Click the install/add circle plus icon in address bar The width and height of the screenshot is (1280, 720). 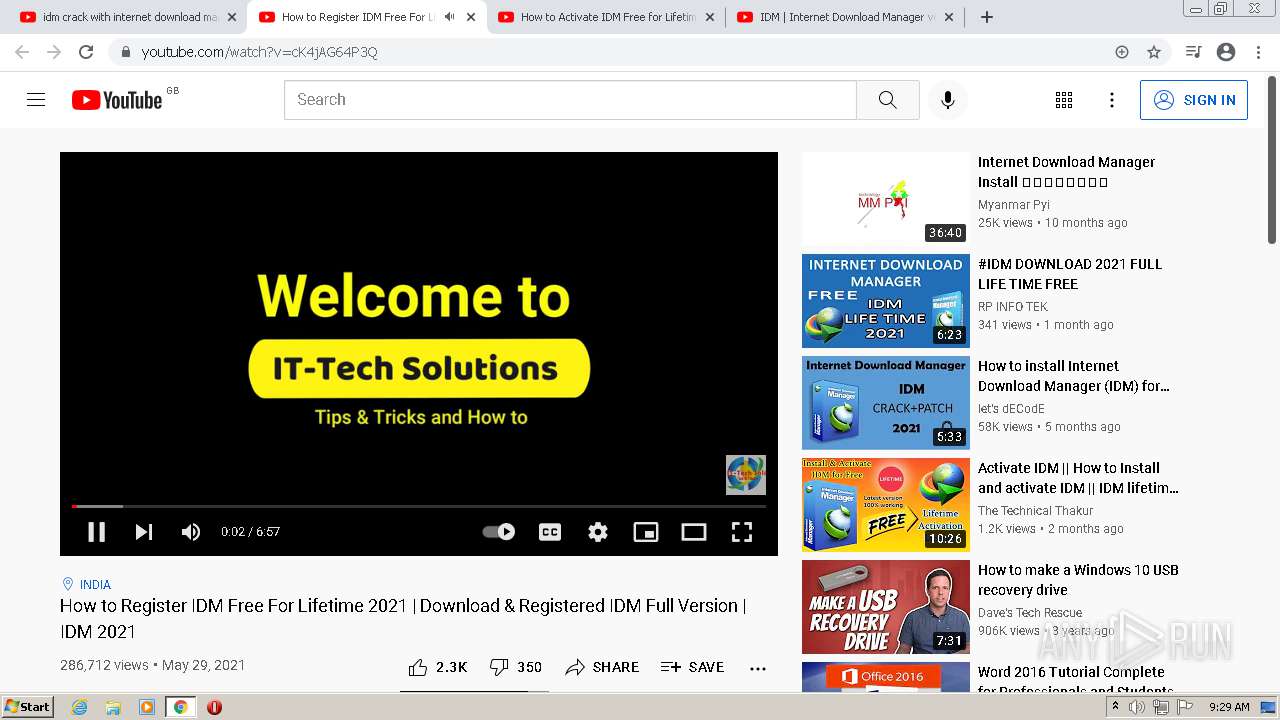click(x=1122, y=52)
